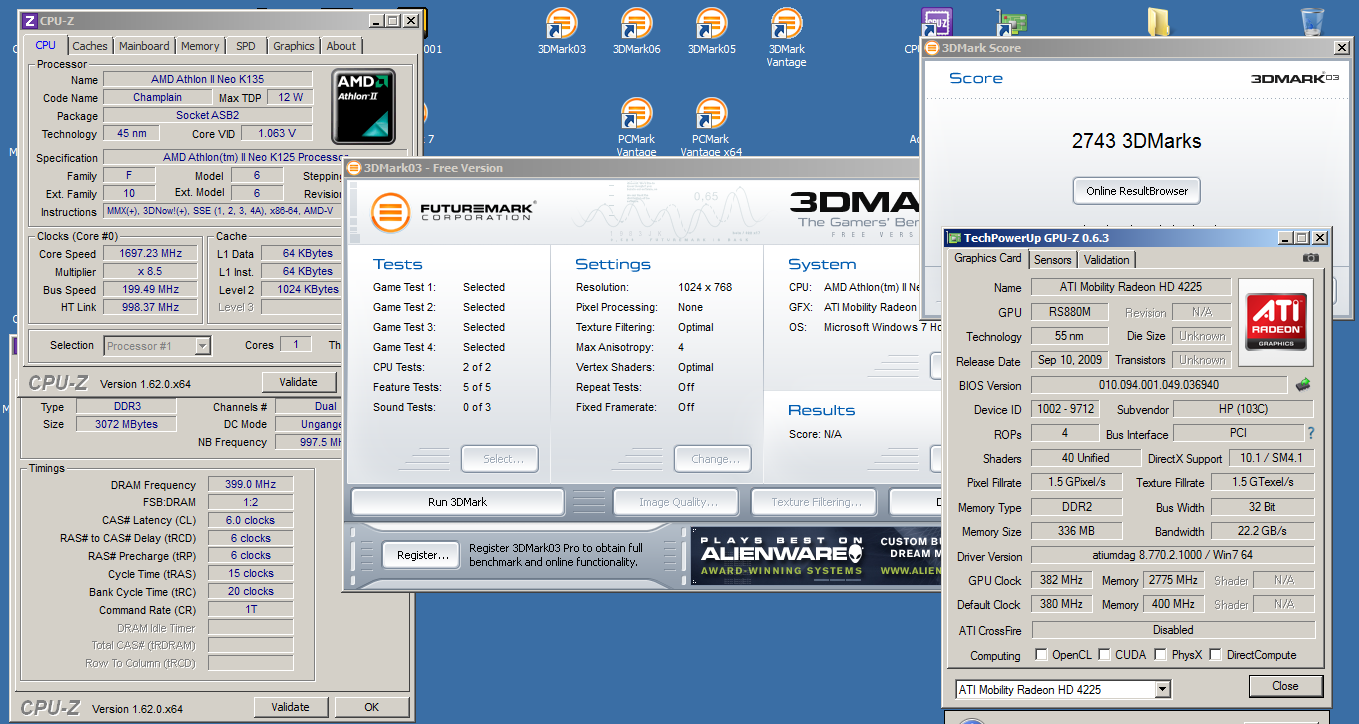Image resolution: width=1359 pixels, height=724 pixels.
Task: Select the 3DMark Vantage desktop icon
Action: pyautogui.click(x=786, y=38)
